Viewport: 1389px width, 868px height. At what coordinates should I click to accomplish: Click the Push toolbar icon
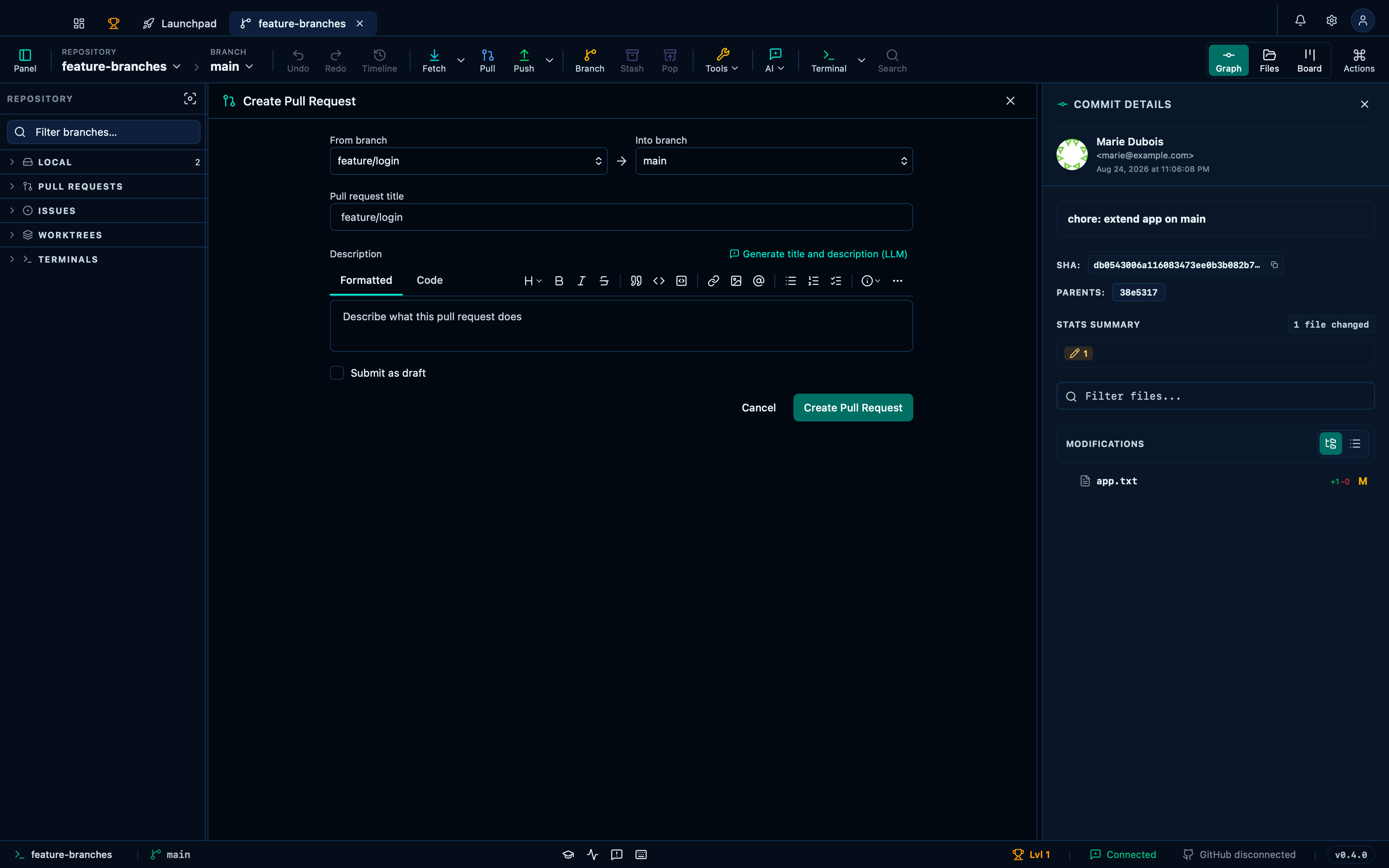(523, 60)
